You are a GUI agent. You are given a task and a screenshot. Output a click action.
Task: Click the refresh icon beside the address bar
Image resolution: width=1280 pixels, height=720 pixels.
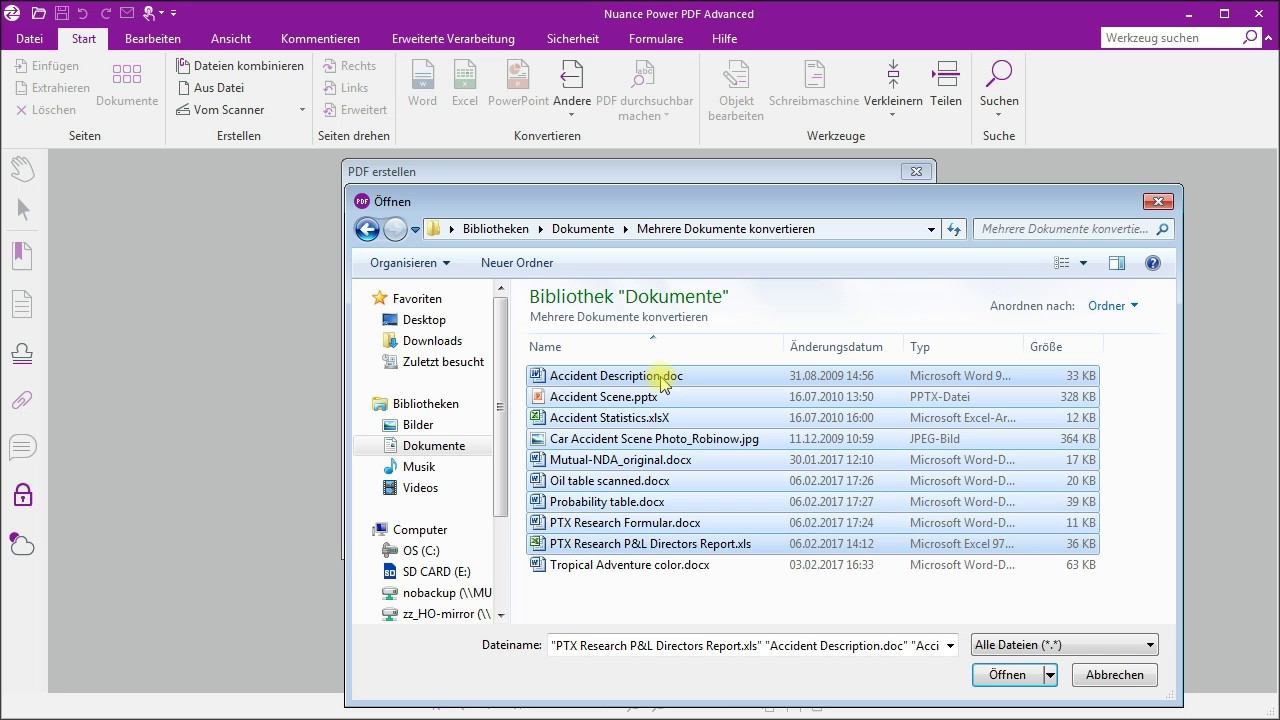pos(954,229)
